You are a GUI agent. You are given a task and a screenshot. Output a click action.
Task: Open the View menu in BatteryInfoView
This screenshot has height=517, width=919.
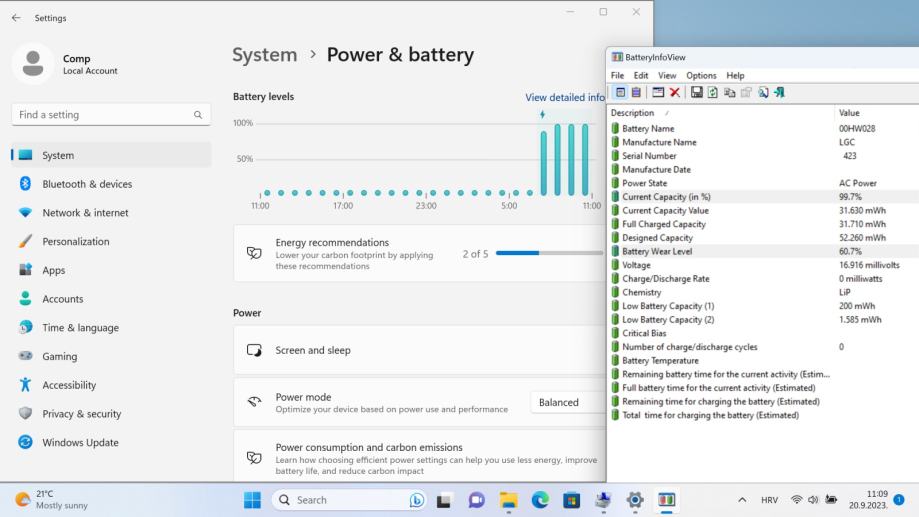tap(667, 76)
